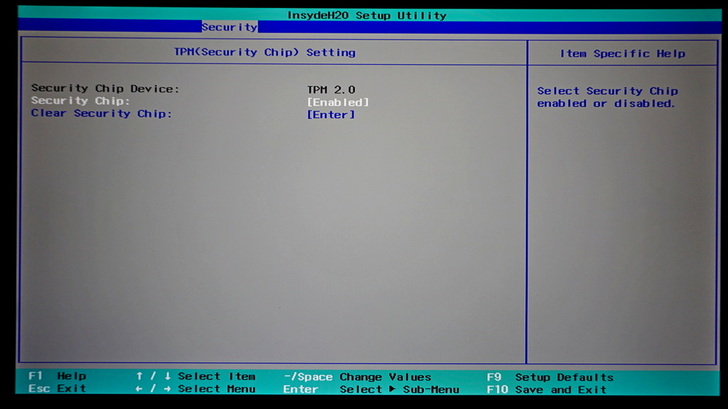Select the Clear Security Chip label
Viewport: 728px width, 409px height.
102,113
